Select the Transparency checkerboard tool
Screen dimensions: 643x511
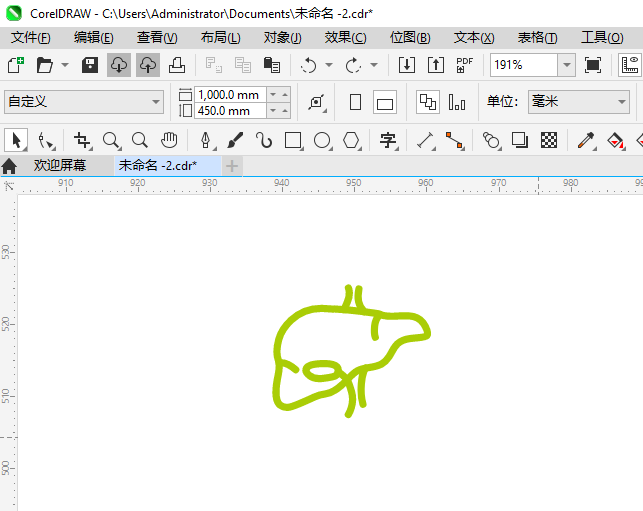coord(549,140)
